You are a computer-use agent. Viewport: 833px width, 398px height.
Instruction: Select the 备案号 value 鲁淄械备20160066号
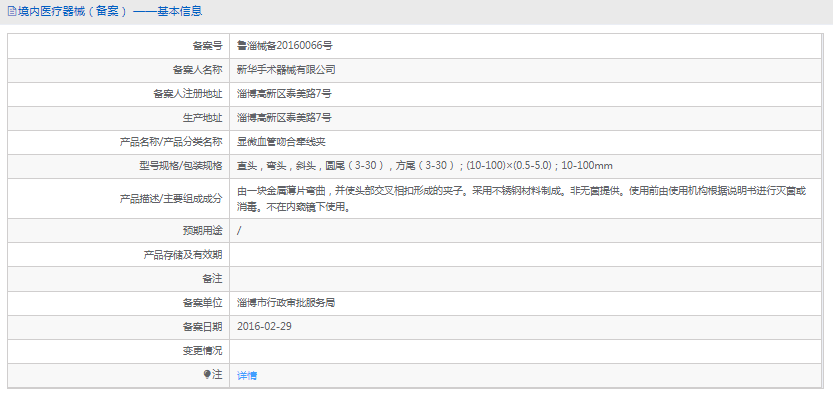285,46
